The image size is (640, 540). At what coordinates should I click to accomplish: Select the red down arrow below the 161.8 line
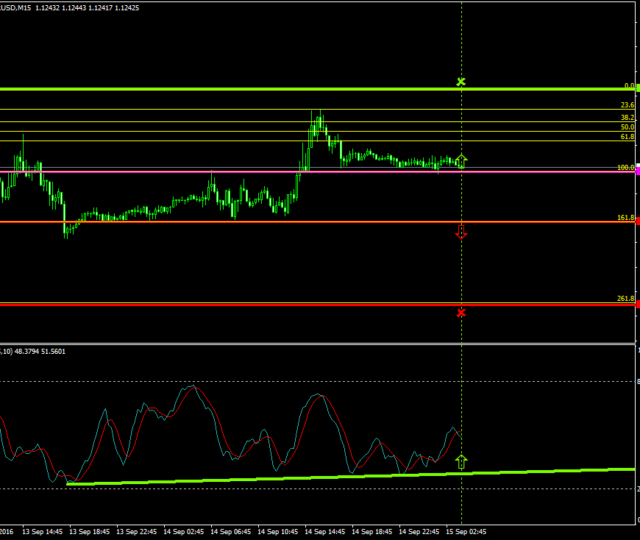click(461, 233)
